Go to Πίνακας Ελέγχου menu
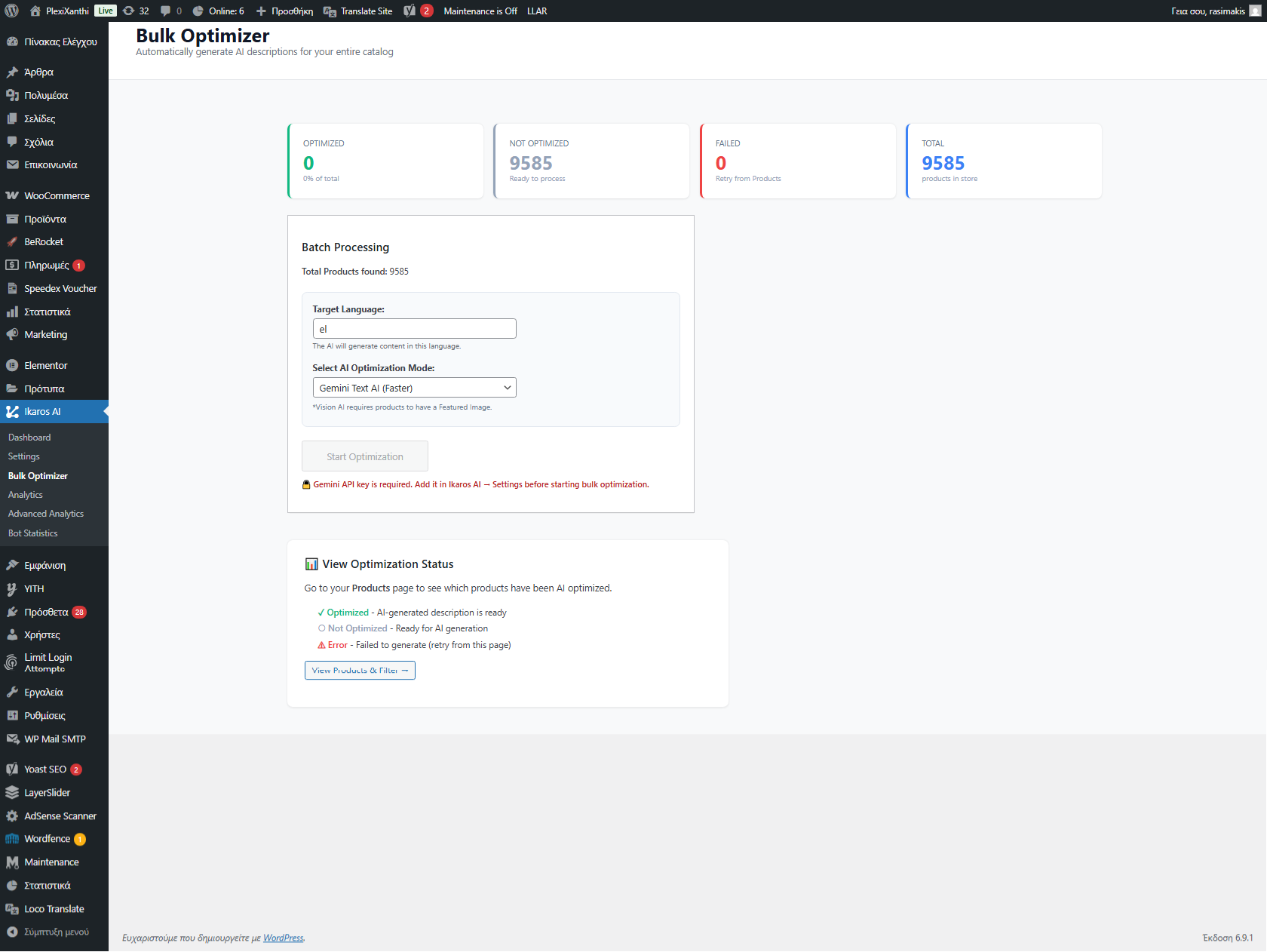 (x=54, y=41)
